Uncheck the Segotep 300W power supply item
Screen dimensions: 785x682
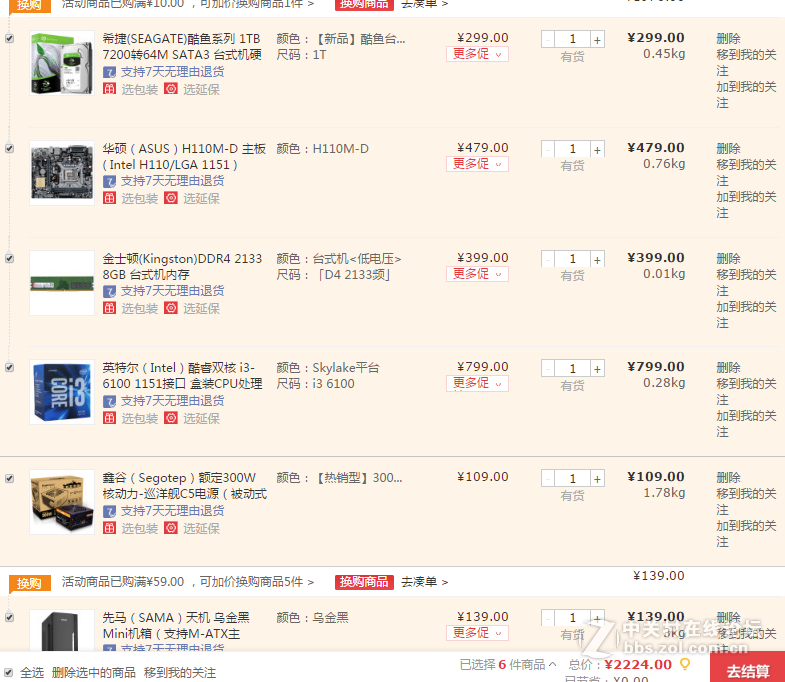click(9, 479)
